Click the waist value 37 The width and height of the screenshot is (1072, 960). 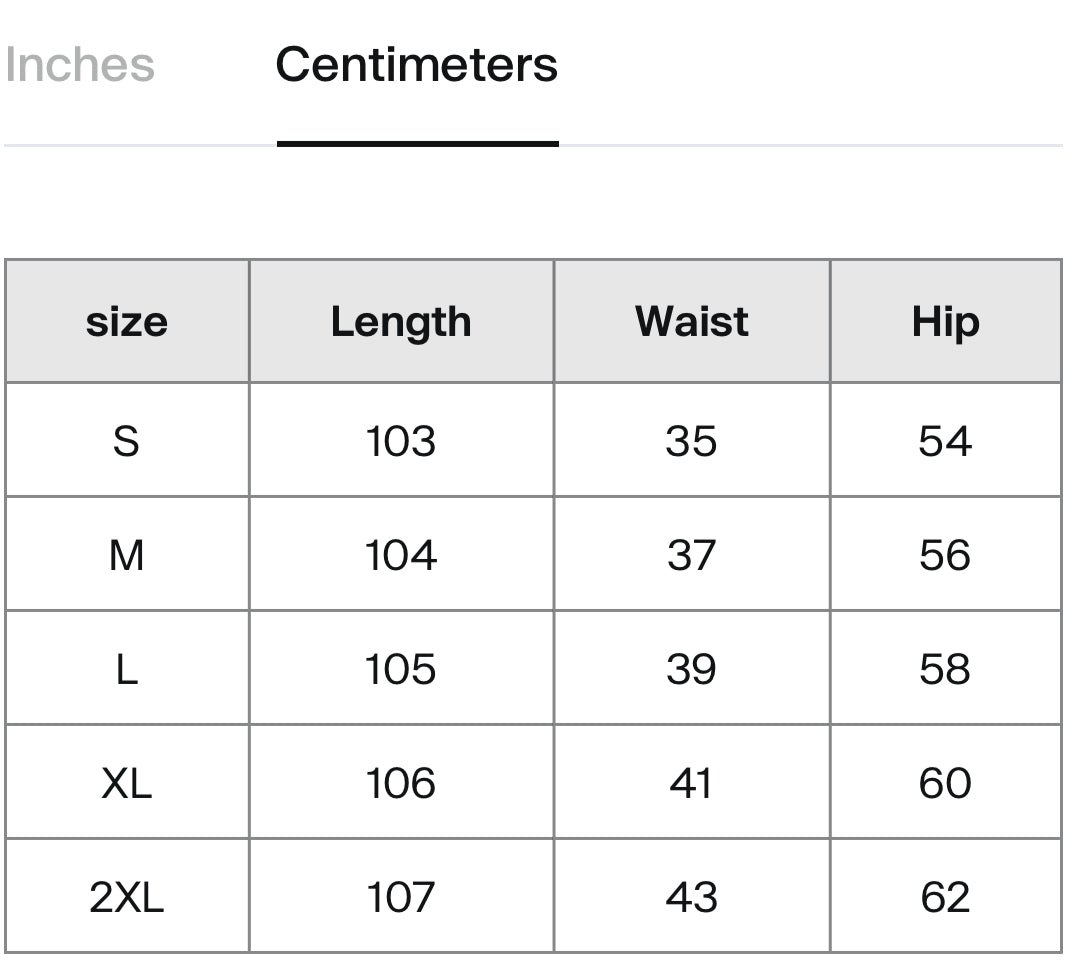pyautogui.click(x=692, y=555)
